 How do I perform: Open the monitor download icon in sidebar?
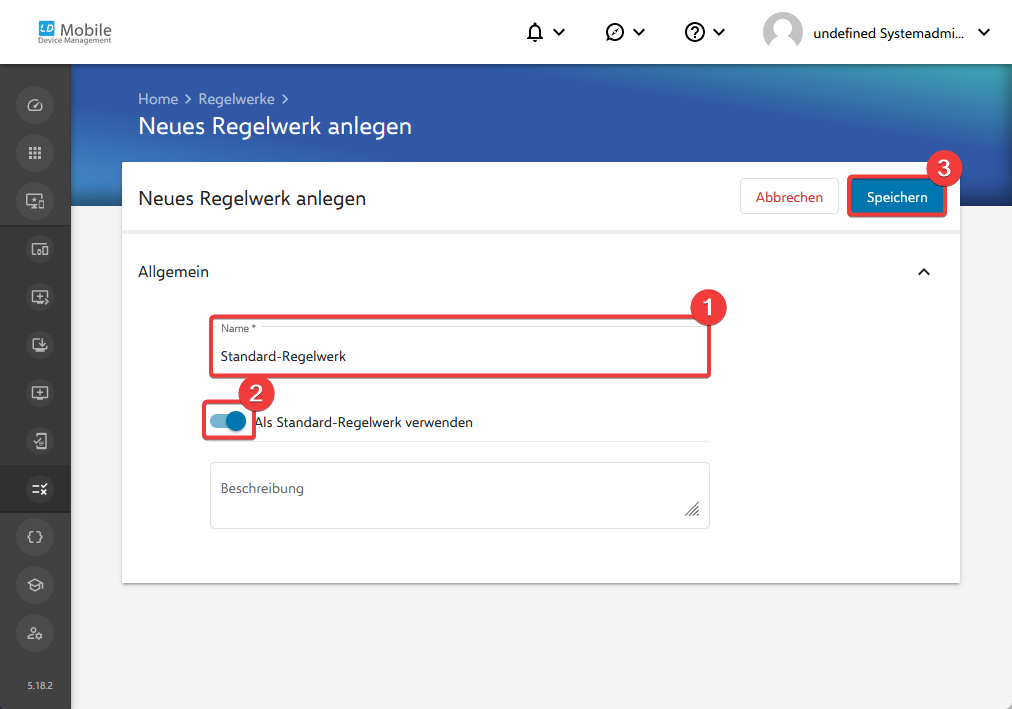pos(40,345)
